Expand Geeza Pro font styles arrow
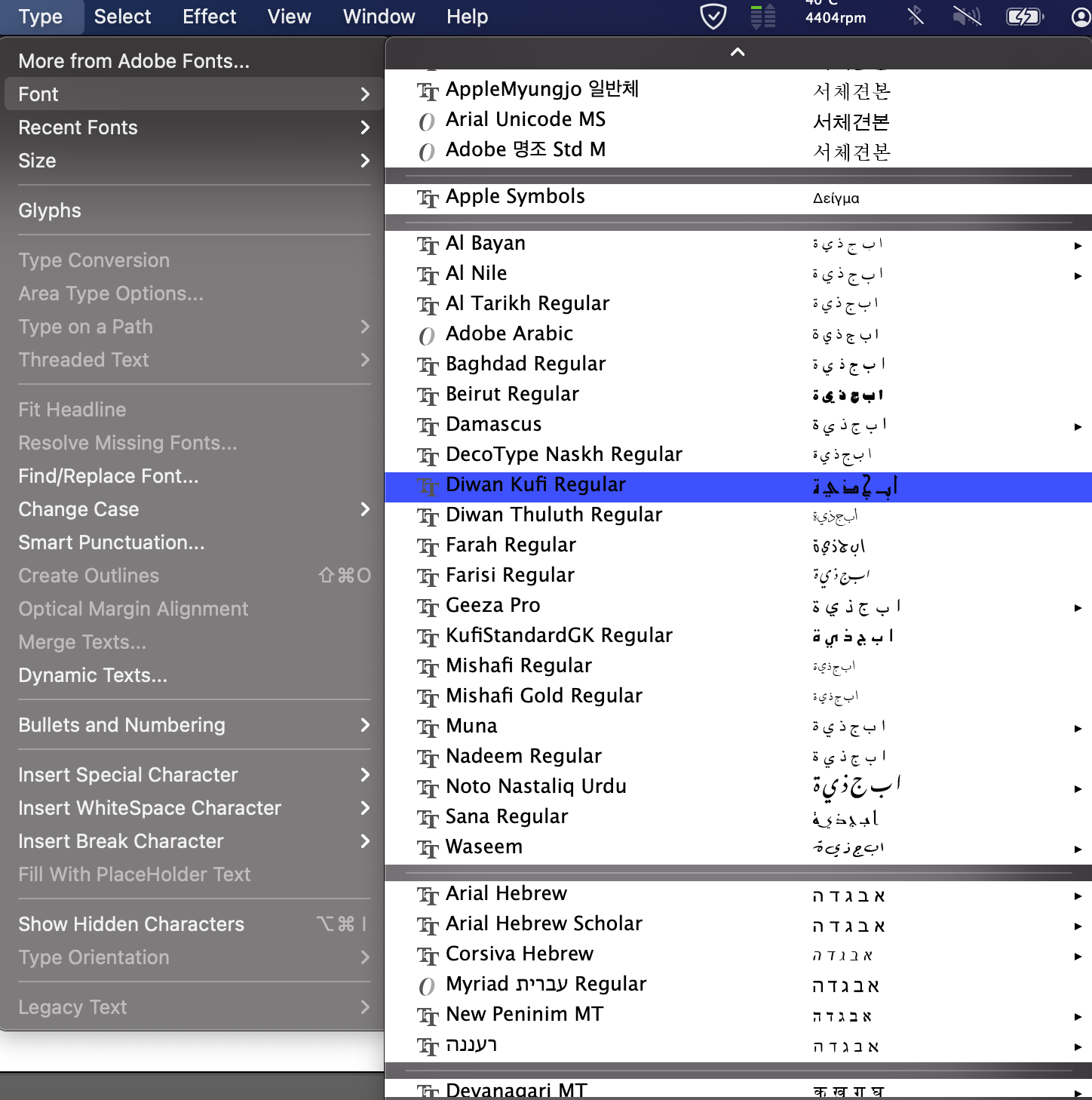Viewport: 1092px width, 1100px height. pos(1078,607)
